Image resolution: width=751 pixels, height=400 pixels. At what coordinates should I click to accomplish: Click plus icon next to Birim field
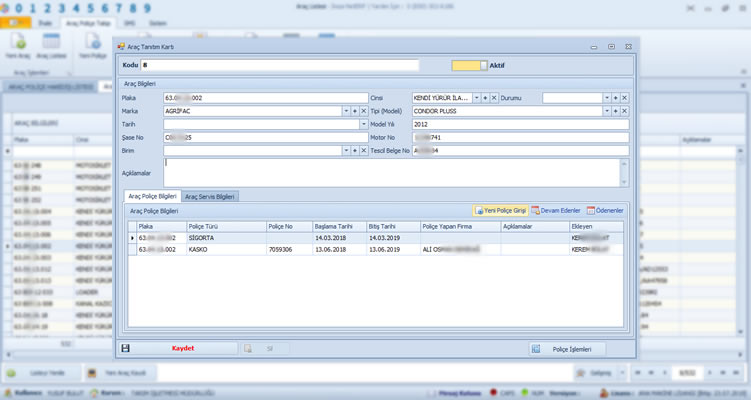[355, 150]
